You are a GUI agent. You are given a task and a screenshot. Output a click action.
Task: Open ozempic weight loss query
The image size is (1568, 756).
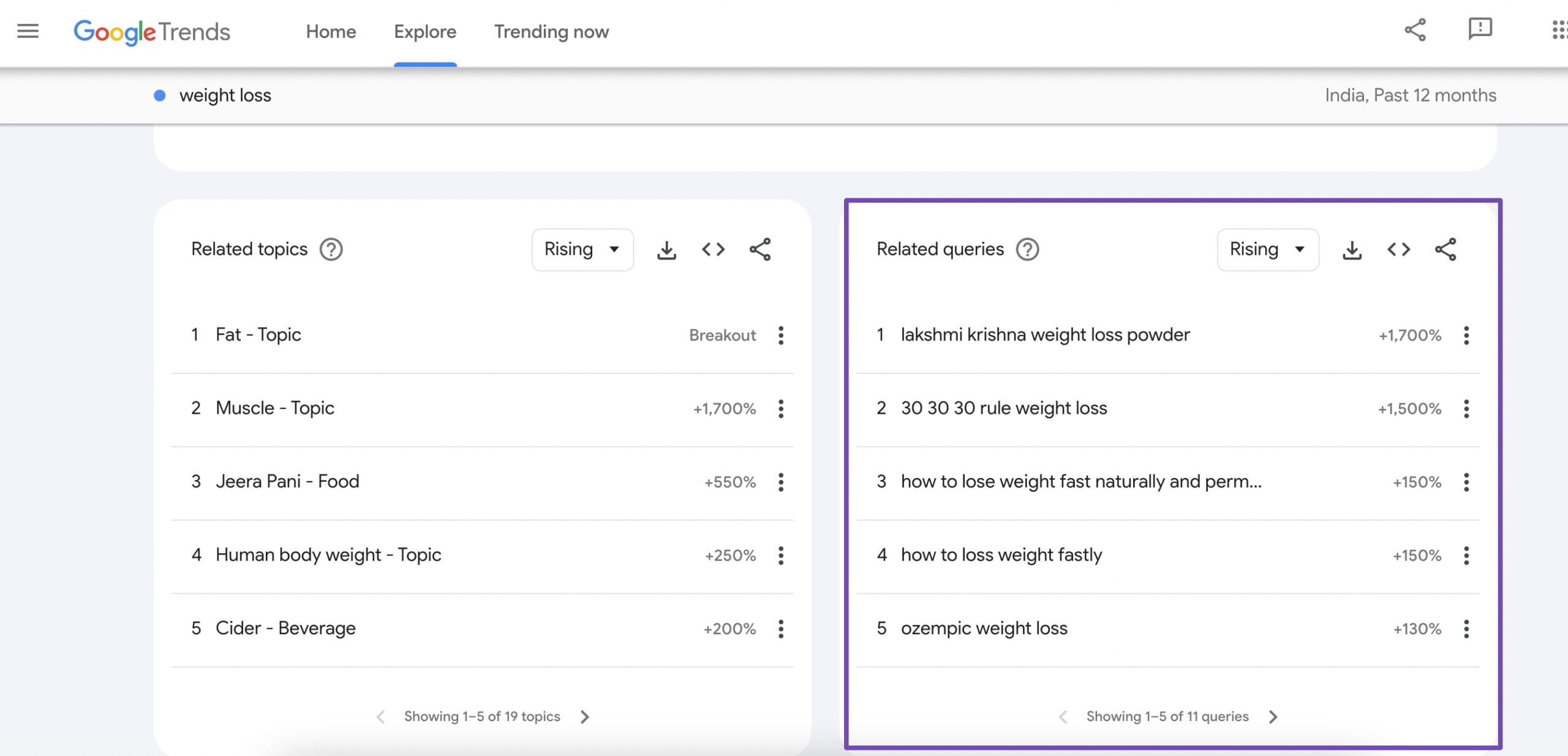point(984,629)
